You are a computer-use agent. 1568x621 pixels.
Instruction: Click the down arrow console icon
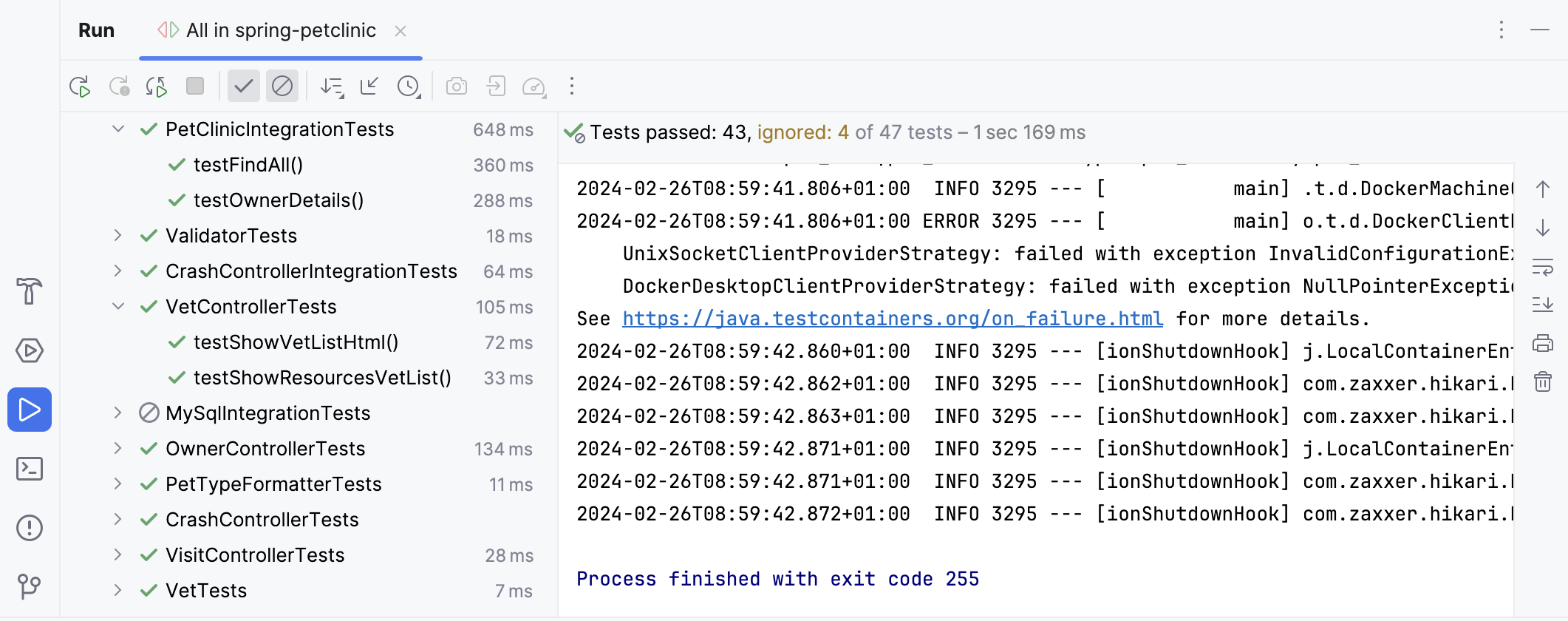click(1543, 228)
